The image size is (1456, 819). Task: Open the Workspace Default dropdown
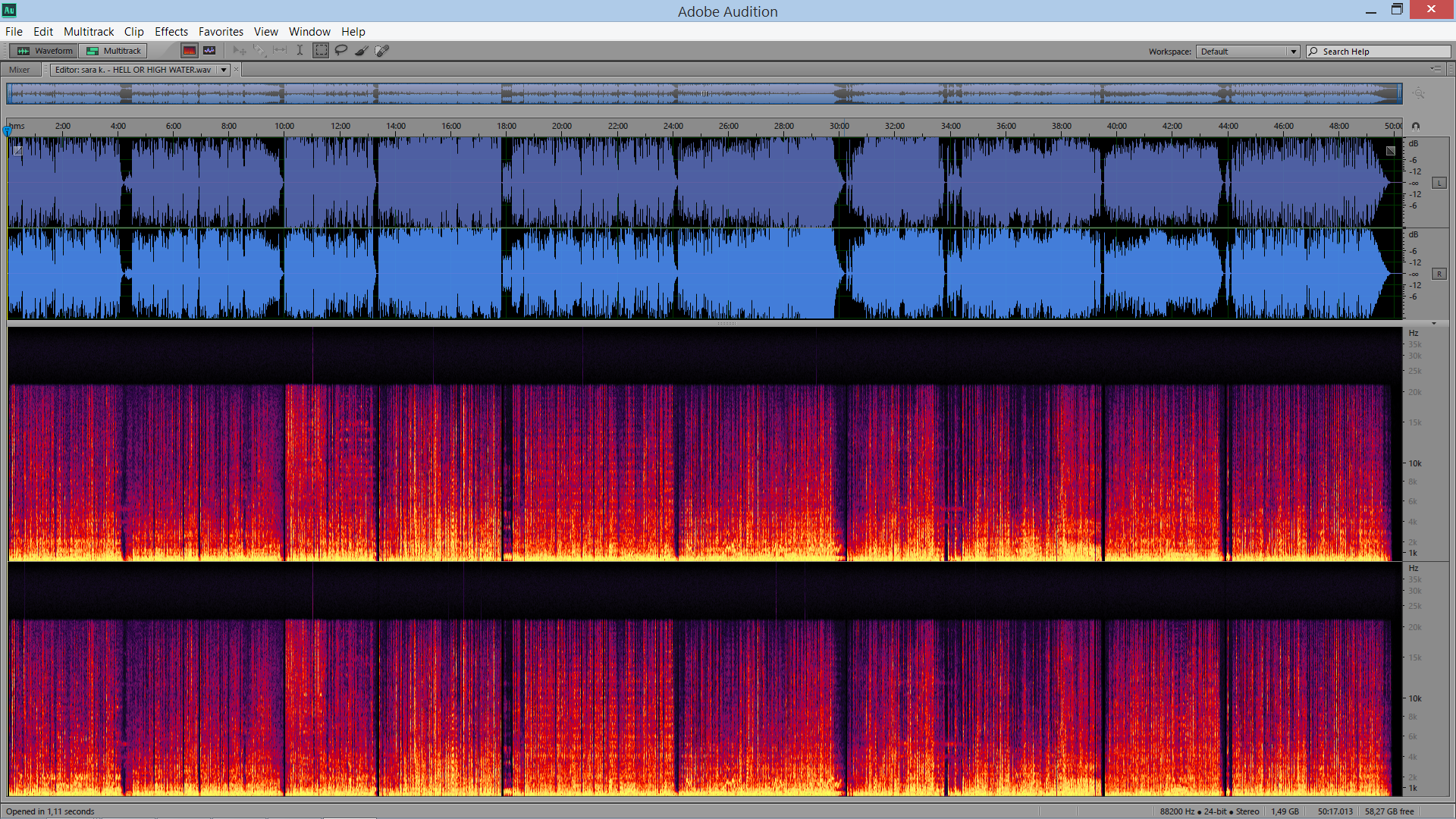(x=1247, y=52)
